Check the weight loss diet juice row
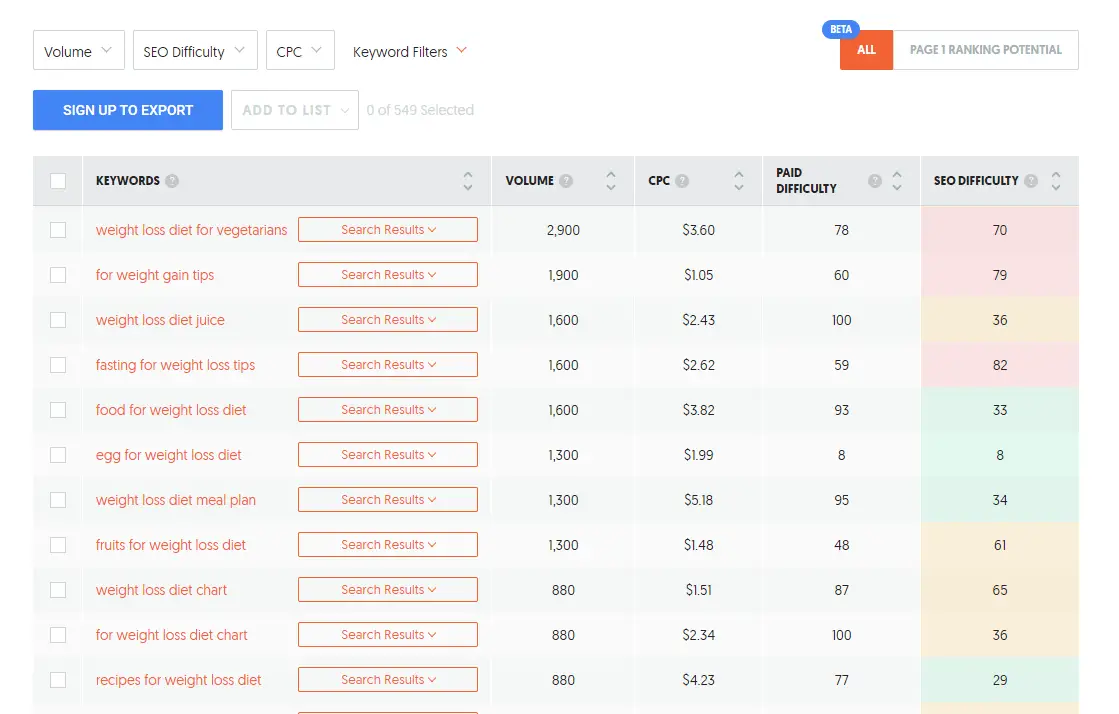Image resolution: width=1119 pixels, height=714 pixels. (58, 320)
